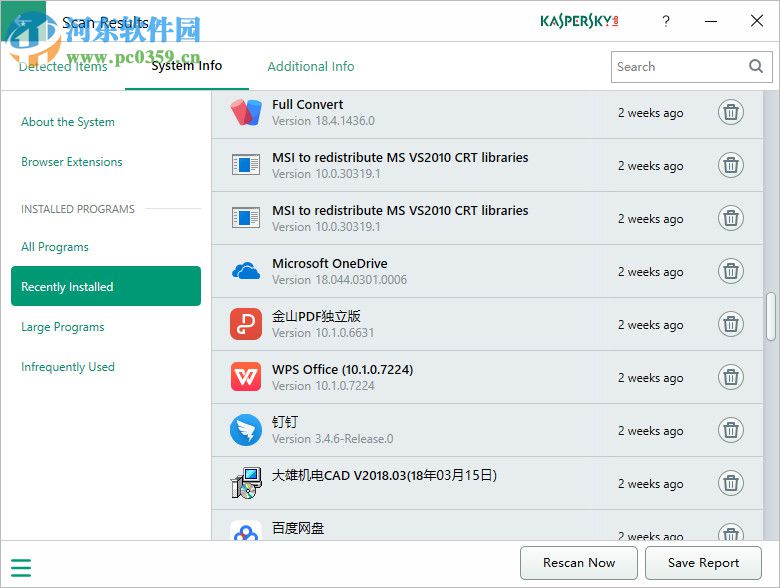The height and width of the screenshot is (588, 780).
Task: Click the 百度网盘 app icon
Action: point(246,530)
